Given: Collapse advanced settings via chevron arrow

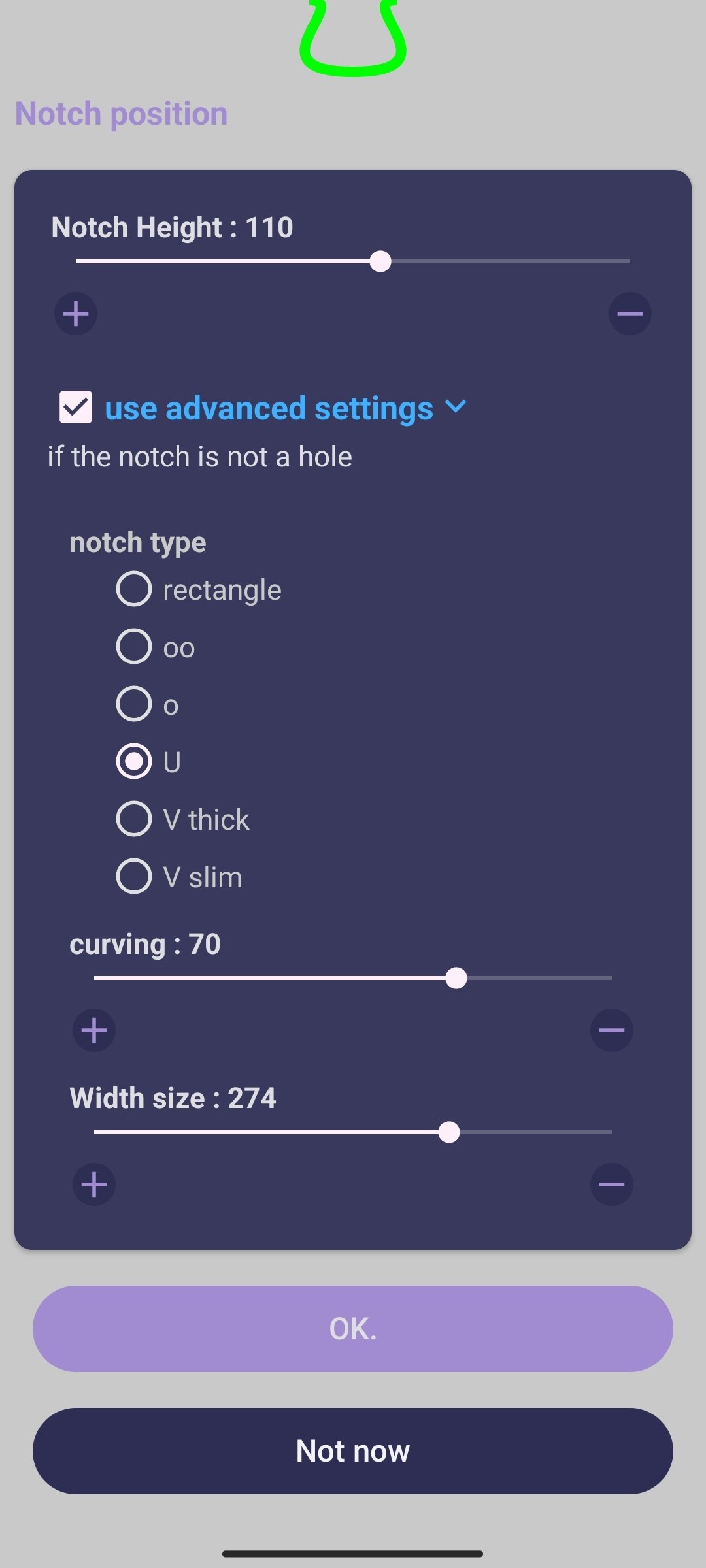Looking at the screenshot, I should point(456,407).
